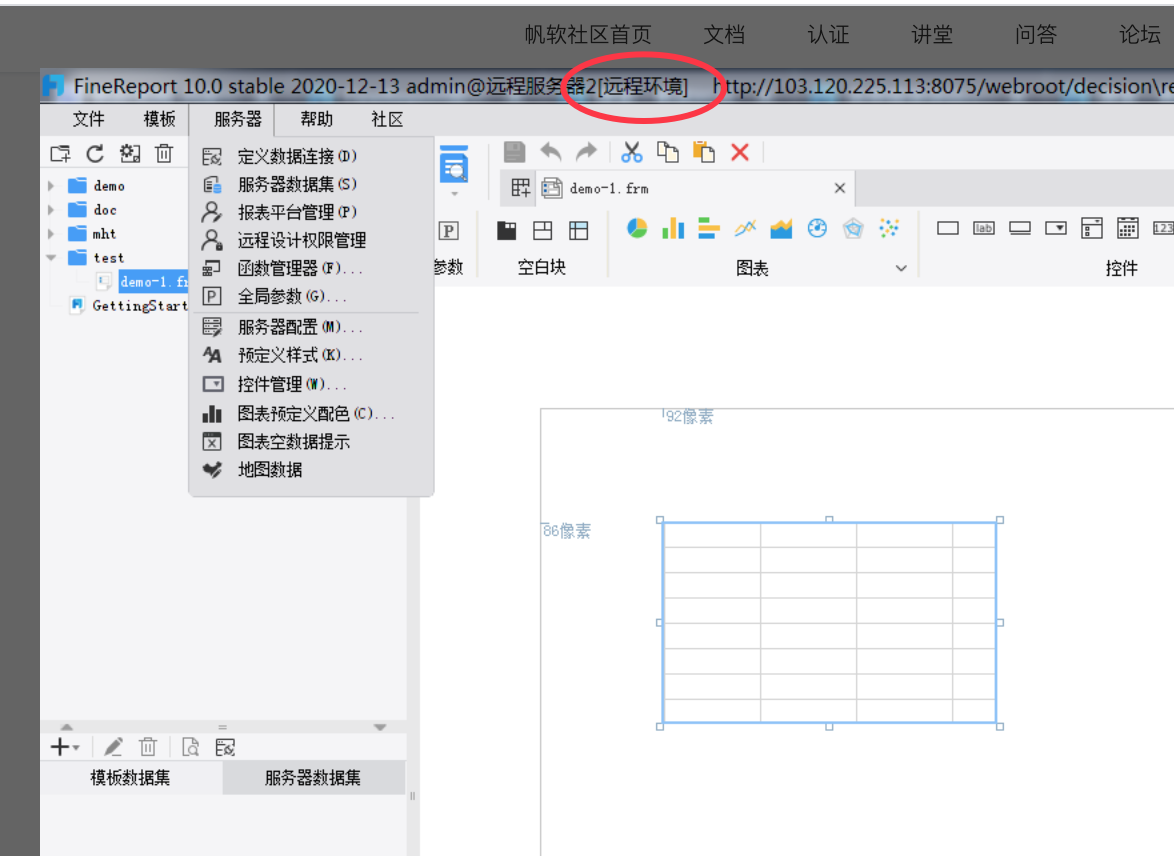Image resolution: width=1174 pixels, height=856 pixels.
Task: Click the undo arrow icon
Action: click(x=551, y=152)
